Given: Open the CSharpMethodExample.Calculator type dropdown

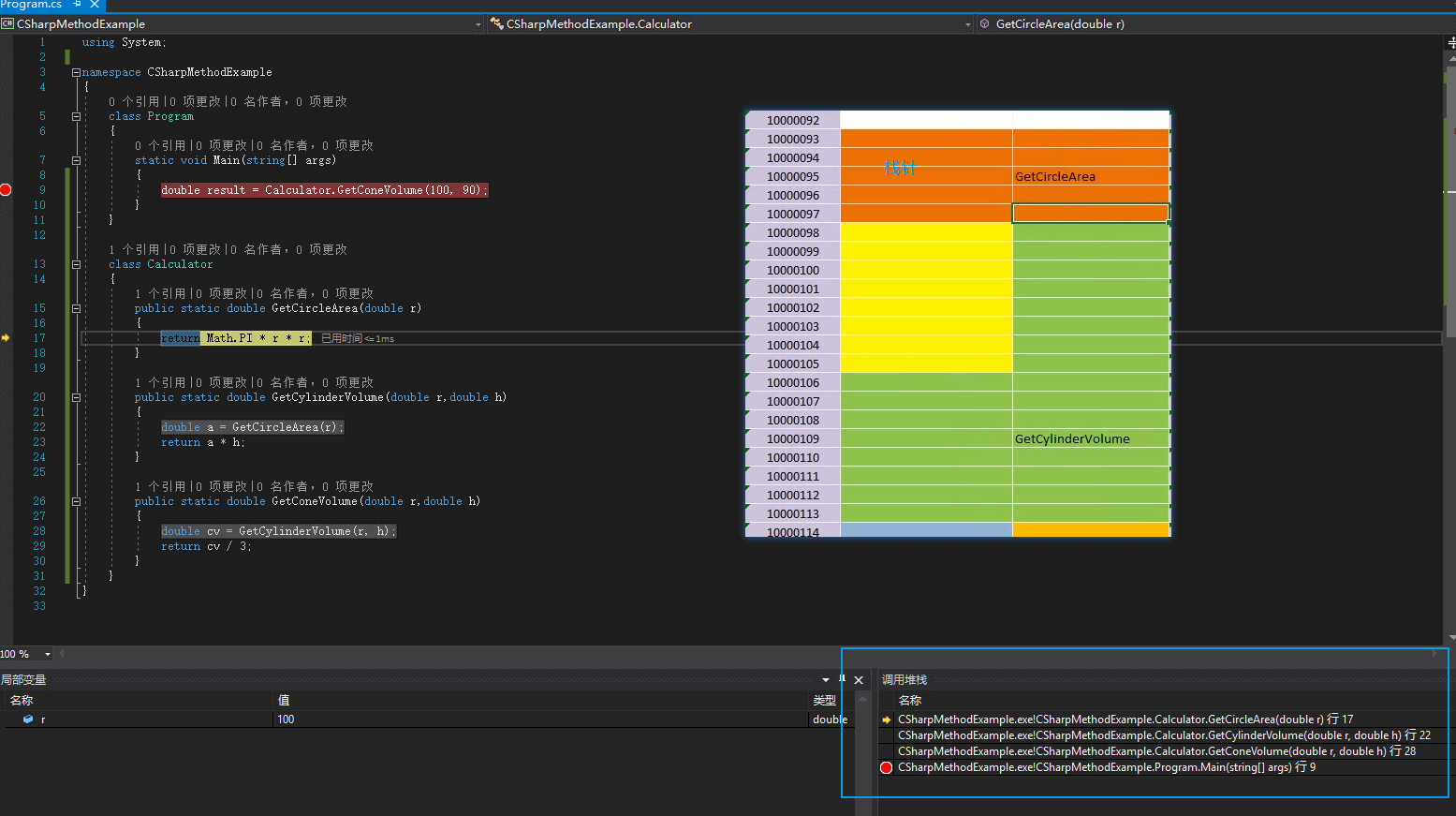Looking at the screenshot, I should (967, 24).
